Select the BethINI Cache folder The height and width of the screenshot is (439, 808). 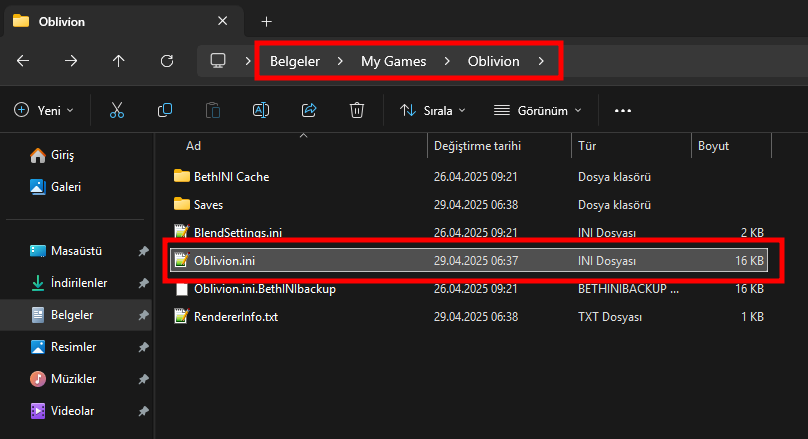click(x=469, y=177)
